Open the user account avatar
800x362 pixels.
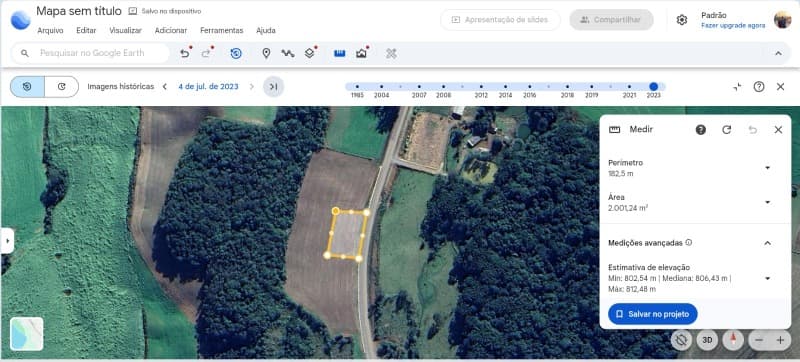(x=782, y=20)
